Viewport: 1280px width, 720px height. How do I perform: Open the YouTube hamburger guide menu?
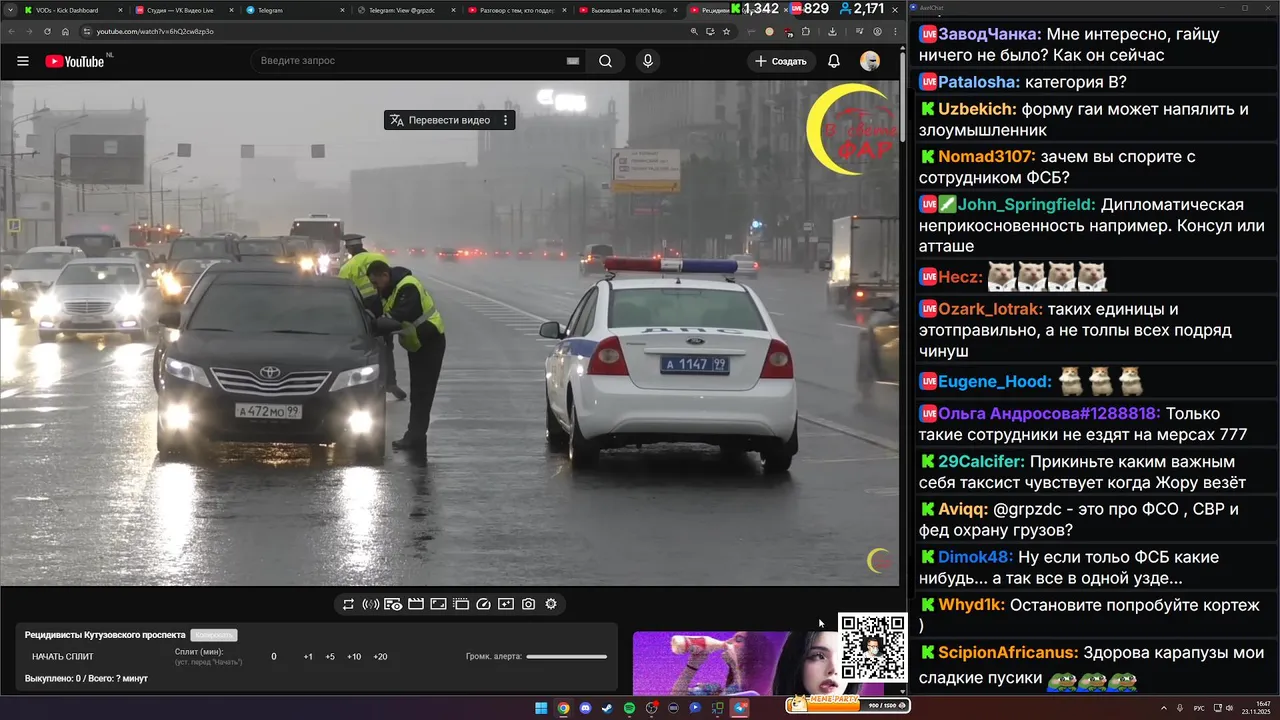point(23,61)
